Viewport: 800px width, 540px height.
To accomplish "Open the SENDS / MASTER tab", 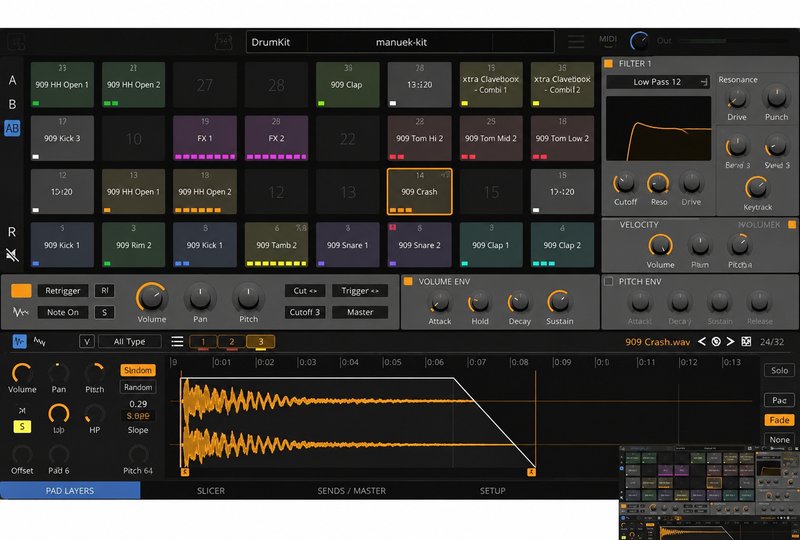I will coord(352,490).
